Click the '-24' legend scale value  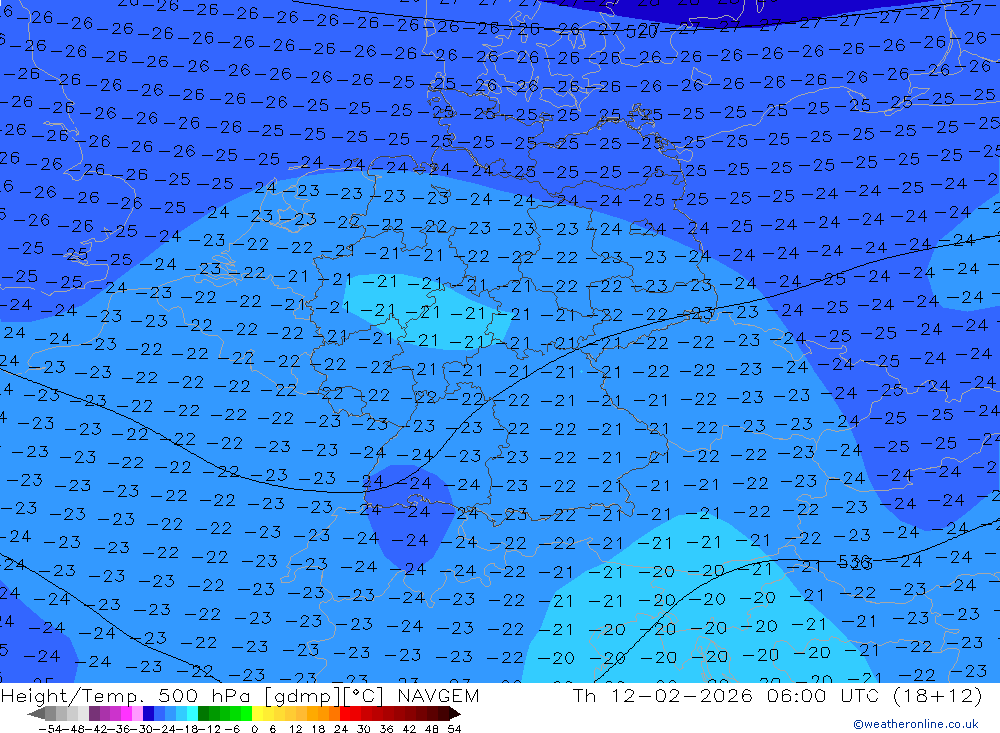pos(165,729)
